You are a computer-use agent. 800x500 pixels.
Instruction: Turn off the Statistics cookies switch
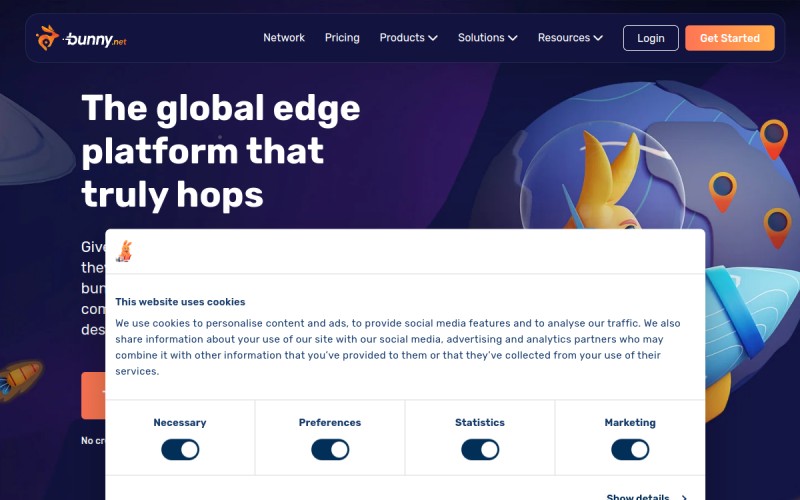[480, 450]
